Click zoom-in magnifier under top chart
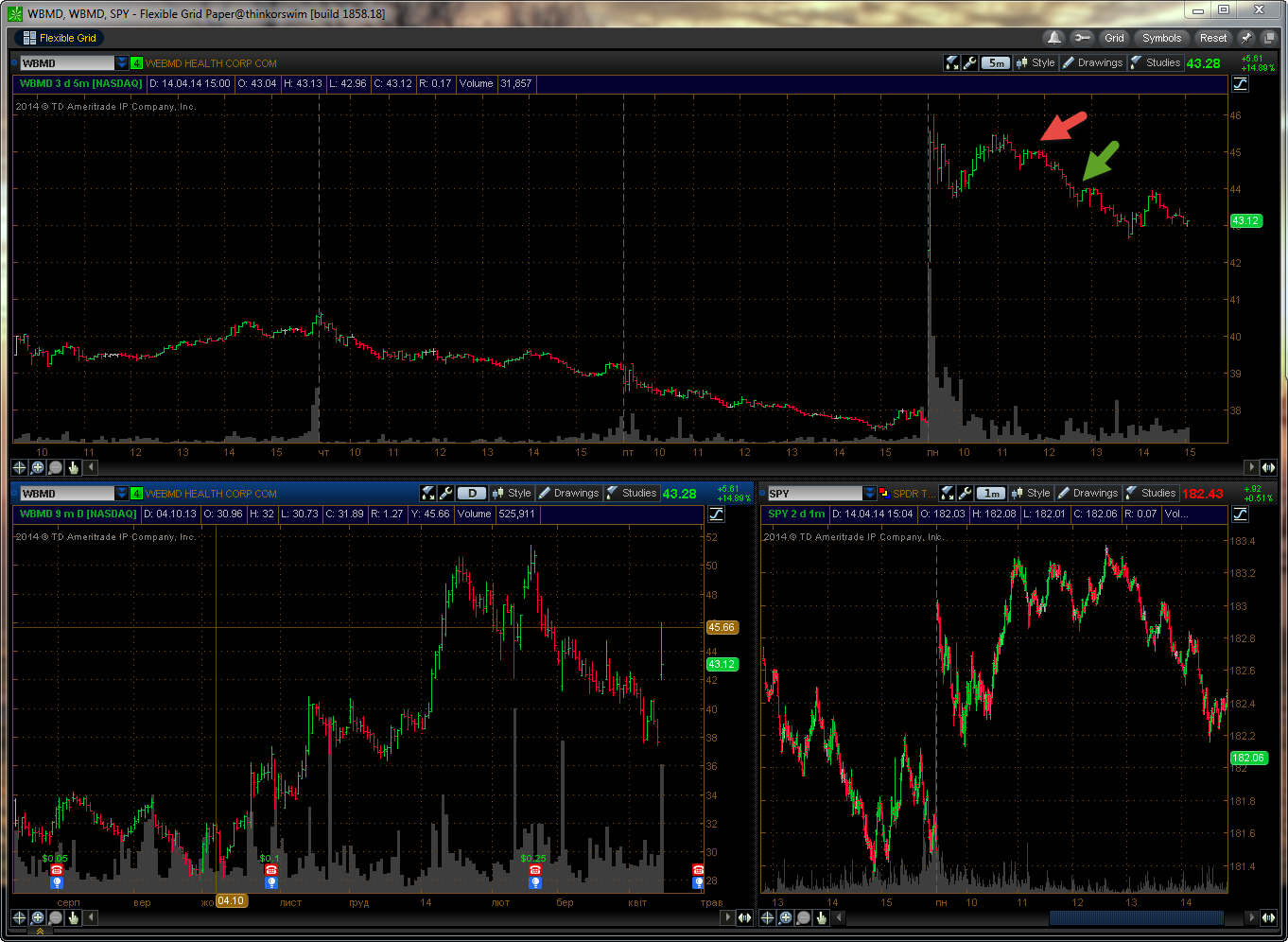Image resolution: width=1288 pixels, height=942 pixels. (x=38, y=467)
